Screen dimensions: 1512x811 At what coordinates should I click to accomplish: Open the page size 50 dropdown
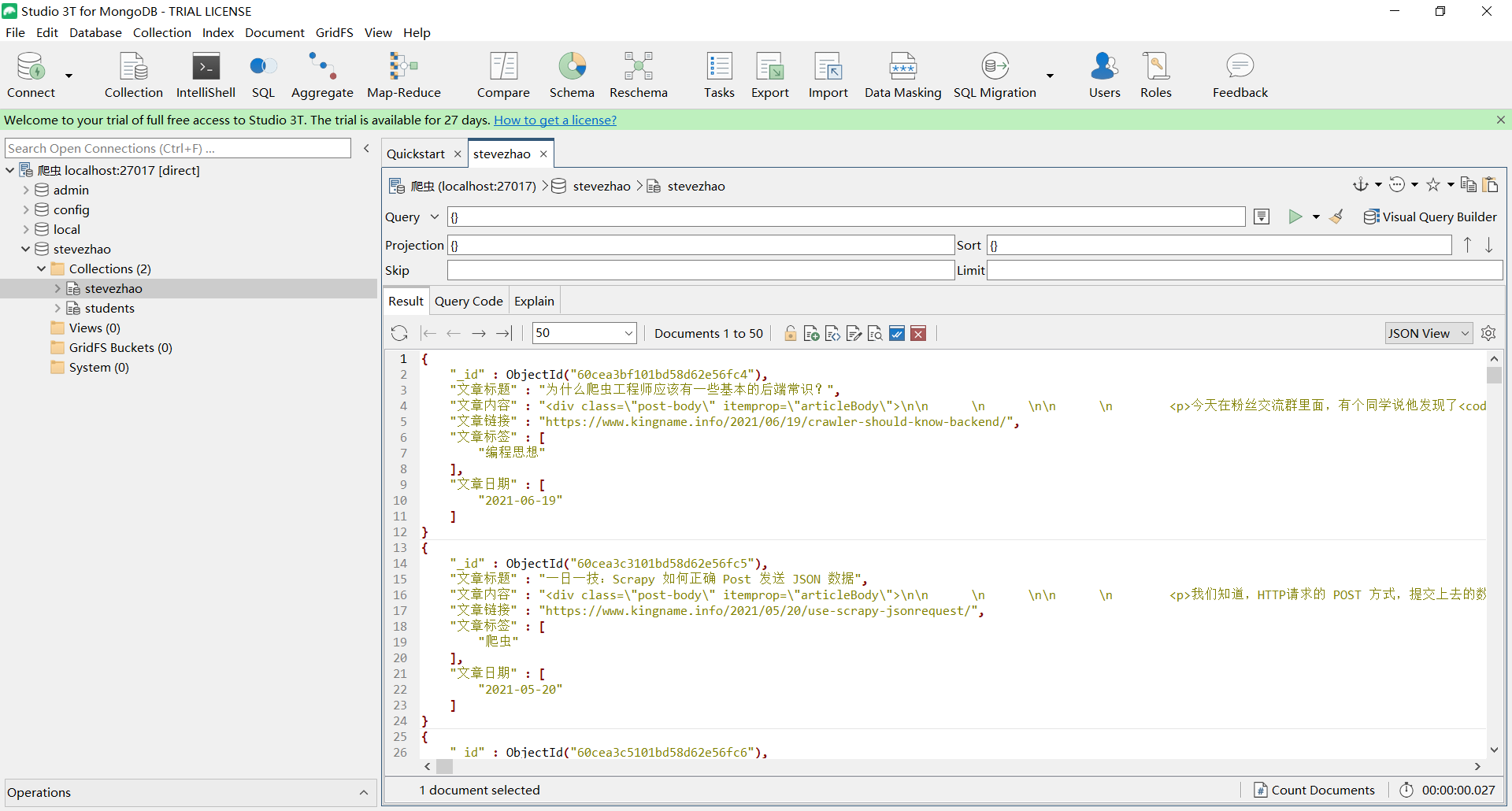tap(584, 333)
